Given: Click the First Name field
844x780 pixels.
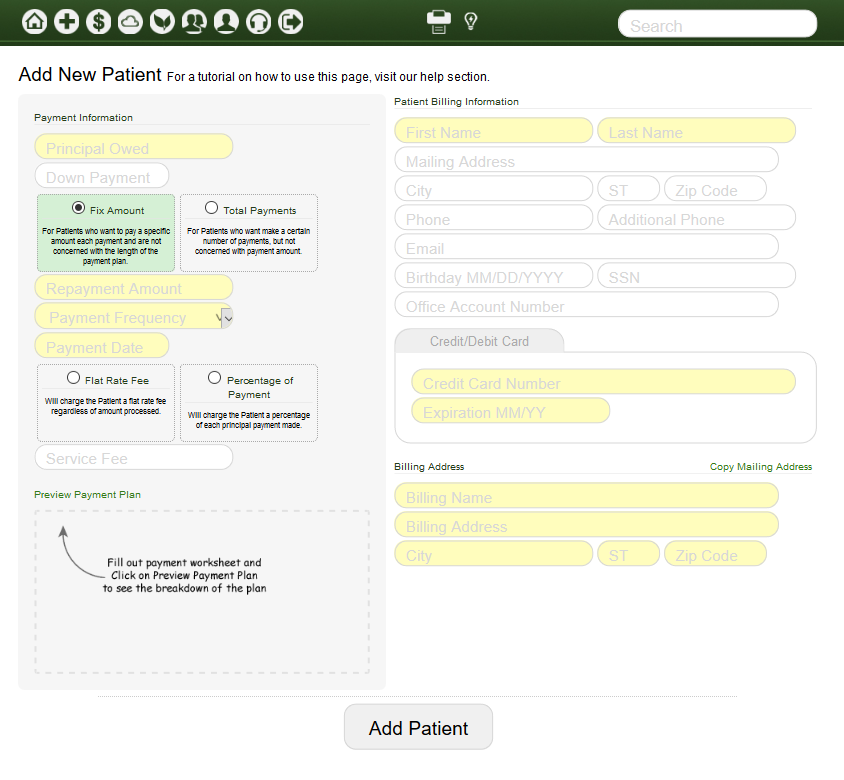Looking at the screenshot, I should [494, 131].
